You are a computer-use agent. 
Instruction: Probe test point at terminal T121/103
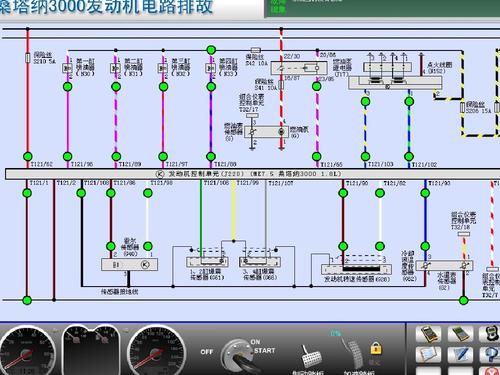click(x=365, y=156)
